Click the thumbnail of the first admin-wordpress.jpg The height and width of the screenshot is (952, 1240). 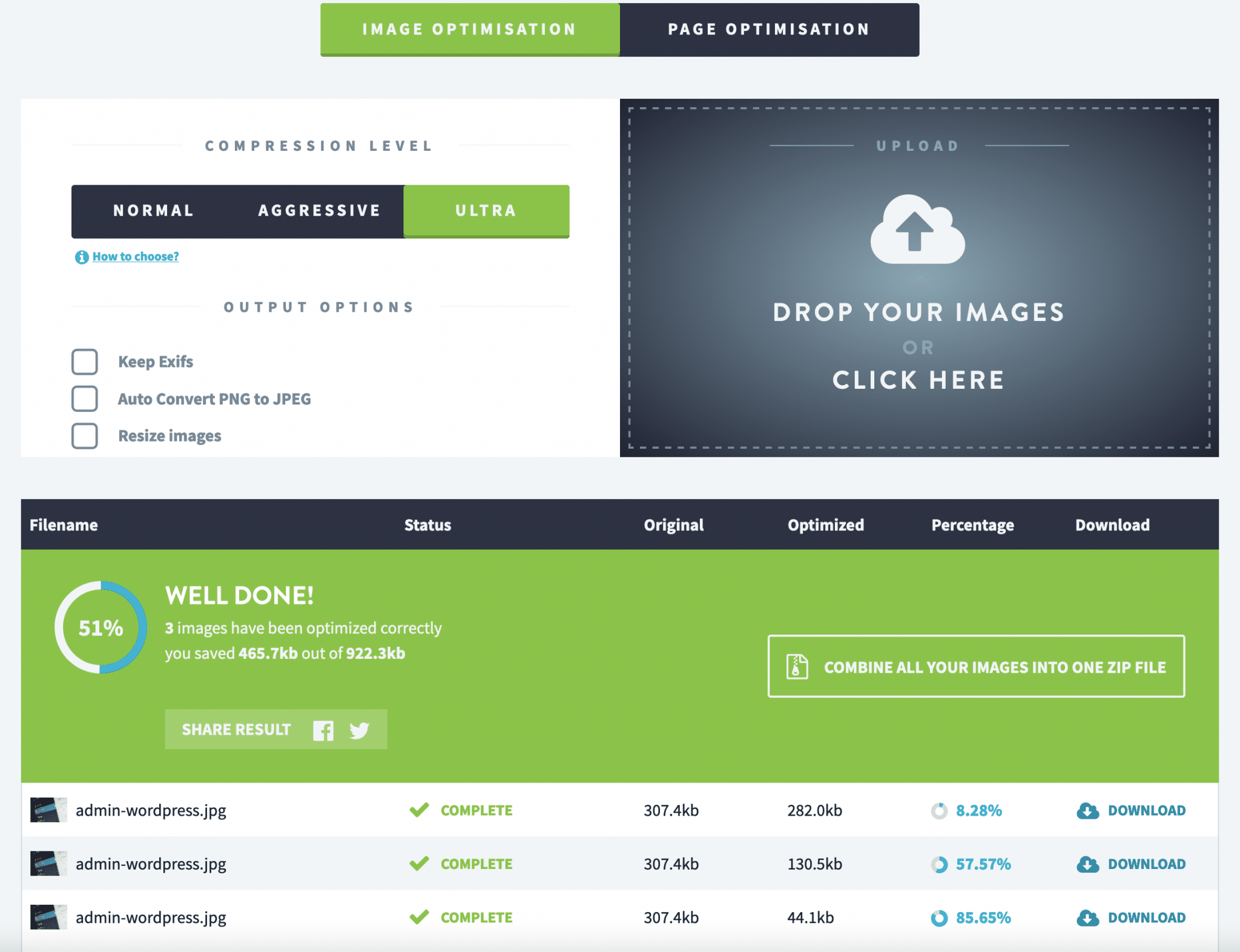pyautogui.click(x=48, y=810)
